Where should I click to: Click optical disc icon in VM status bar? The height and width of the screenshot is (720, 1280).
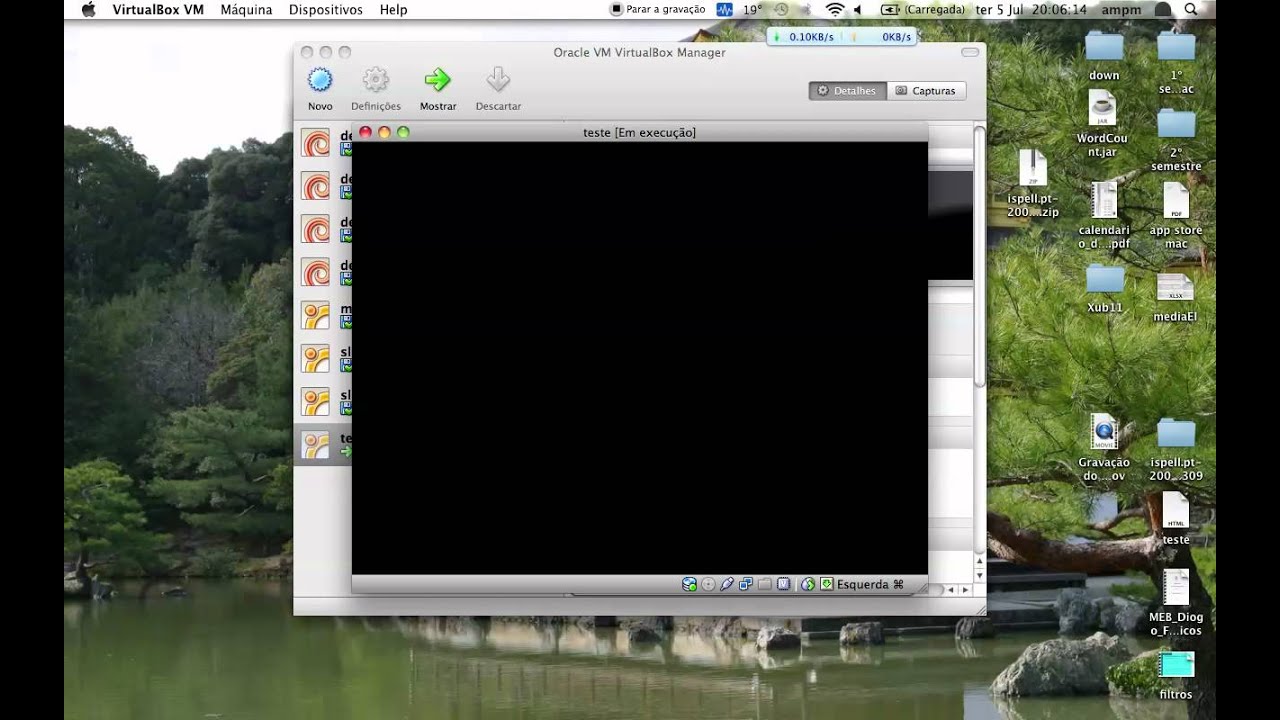click(708, 584)
